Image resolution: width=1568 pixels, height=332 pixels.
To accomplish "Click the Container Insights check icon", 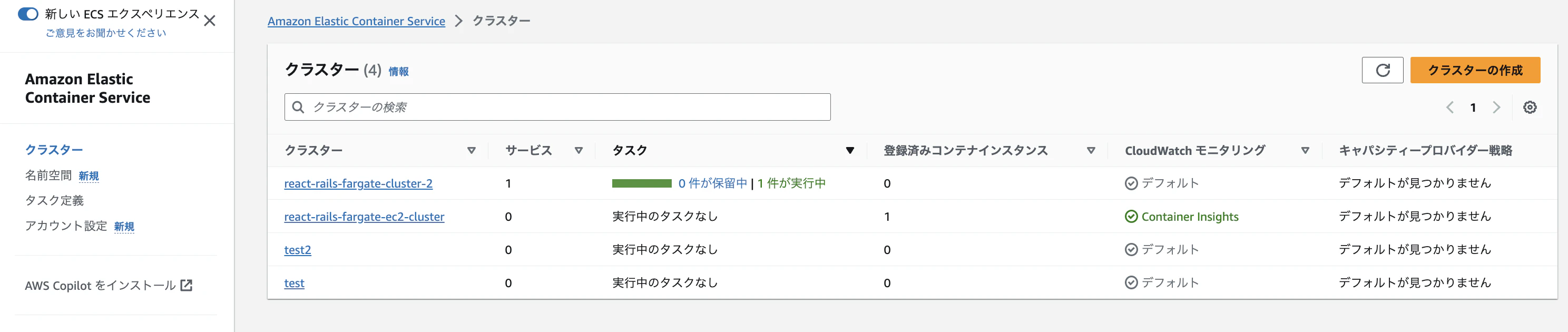I will tap(1131, 217).
